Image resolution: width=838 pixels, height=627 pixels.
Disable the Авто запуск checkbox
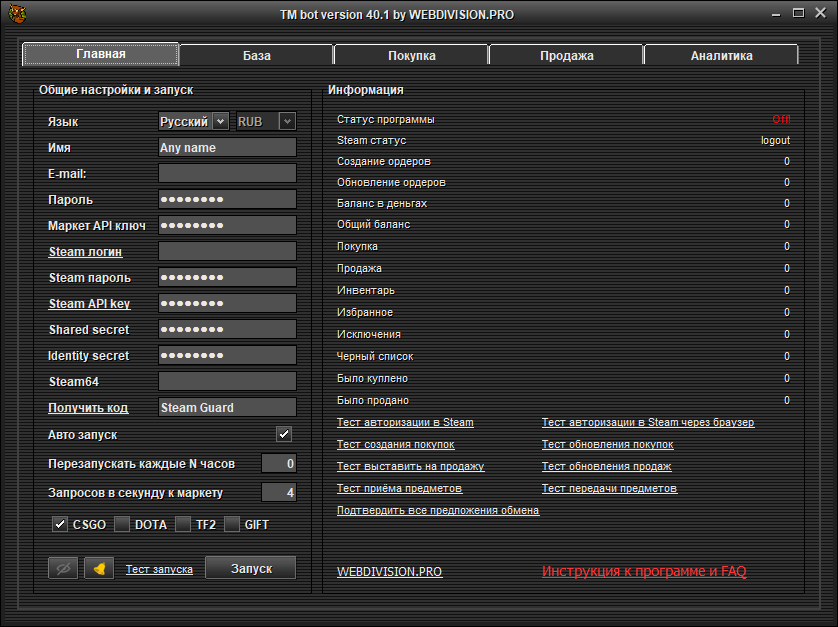(x=284, y=435)
